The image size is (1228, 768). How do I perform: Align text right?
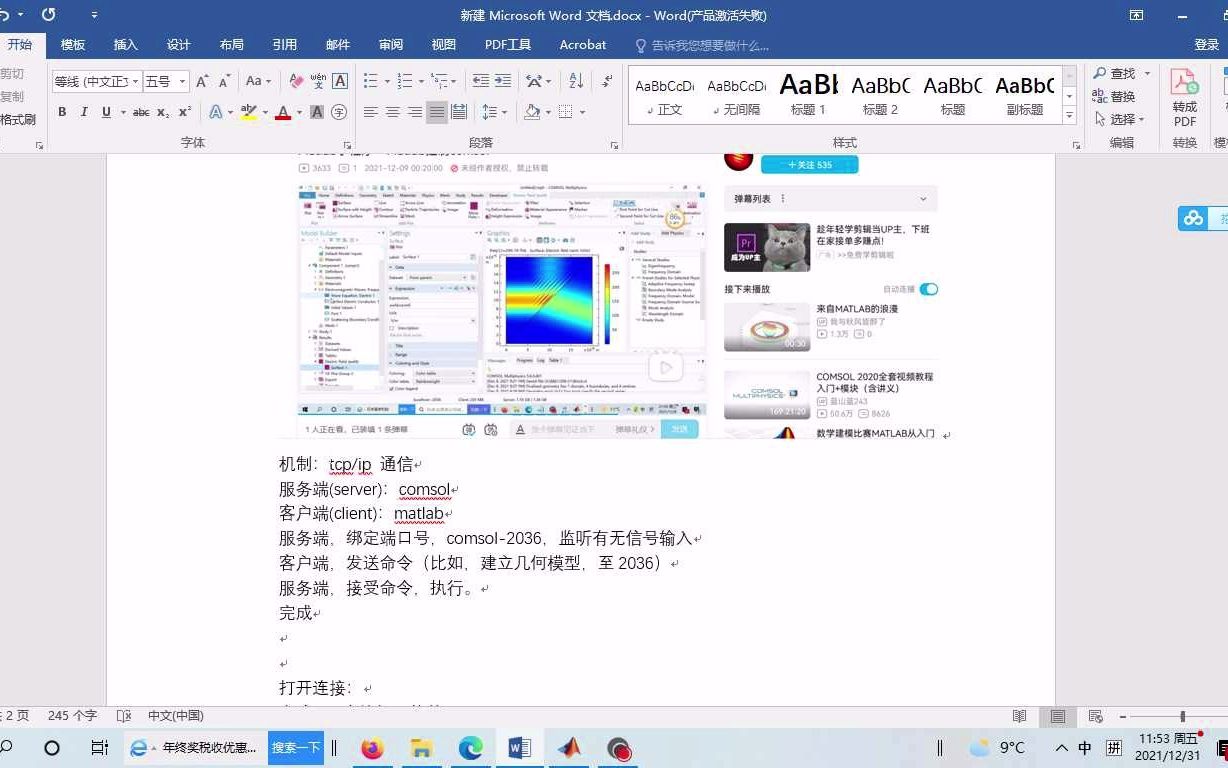tap(415, 112)
